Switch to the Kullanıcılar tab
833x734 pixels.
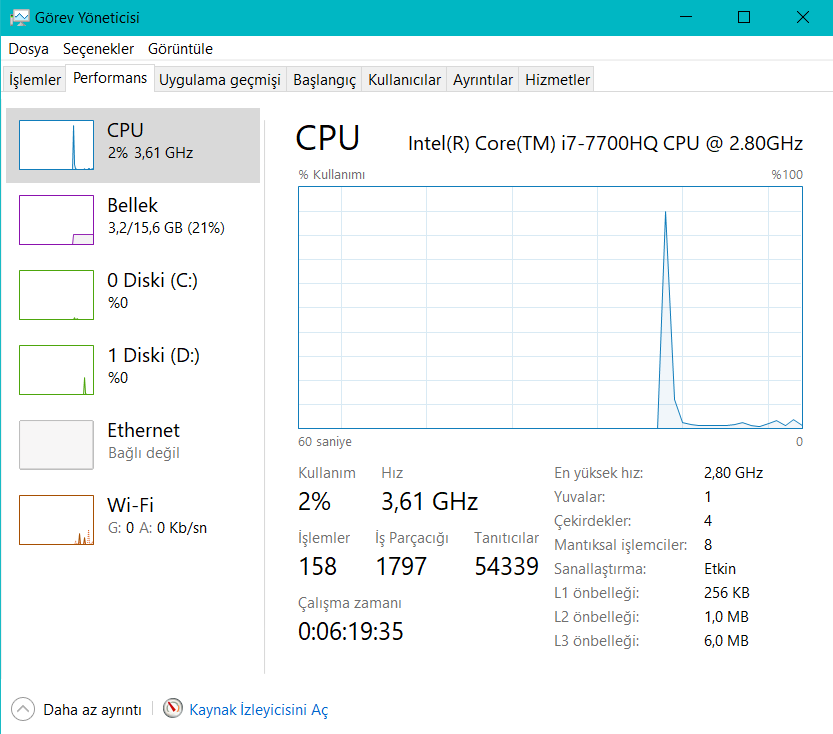(404, 80)
